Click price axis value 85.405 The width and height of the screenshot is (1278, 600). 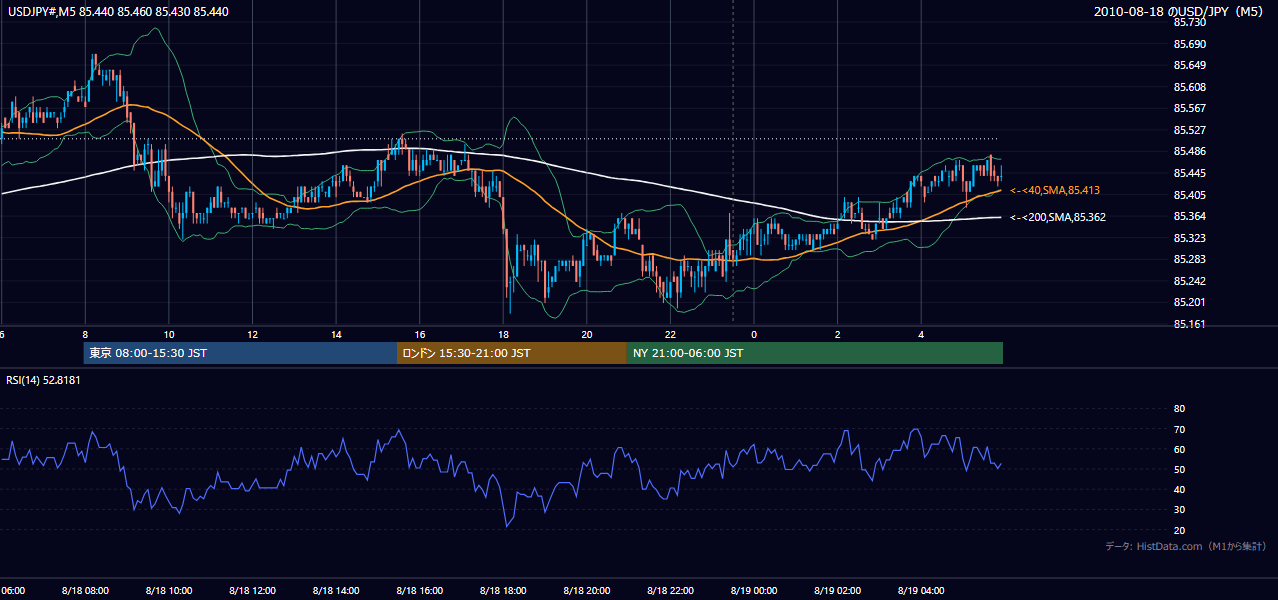[x=1189, y=195]
